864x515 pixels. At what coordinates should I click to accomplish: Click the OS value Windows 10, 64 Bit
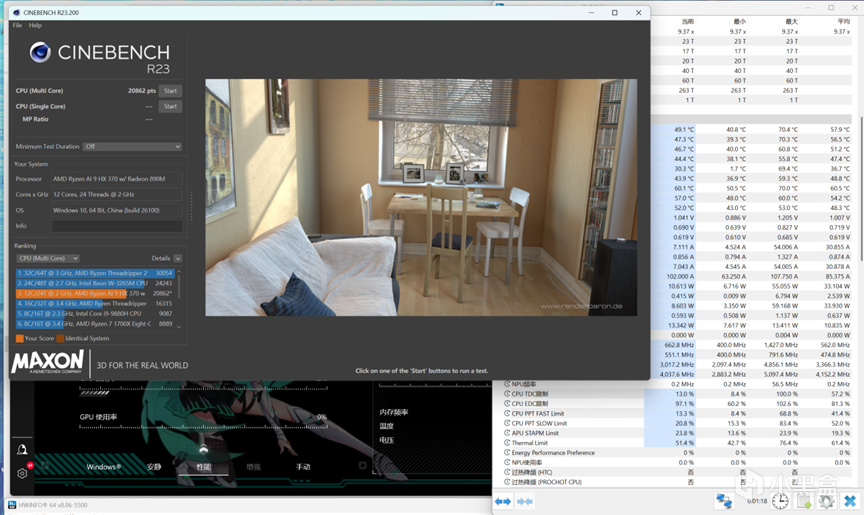117,210
